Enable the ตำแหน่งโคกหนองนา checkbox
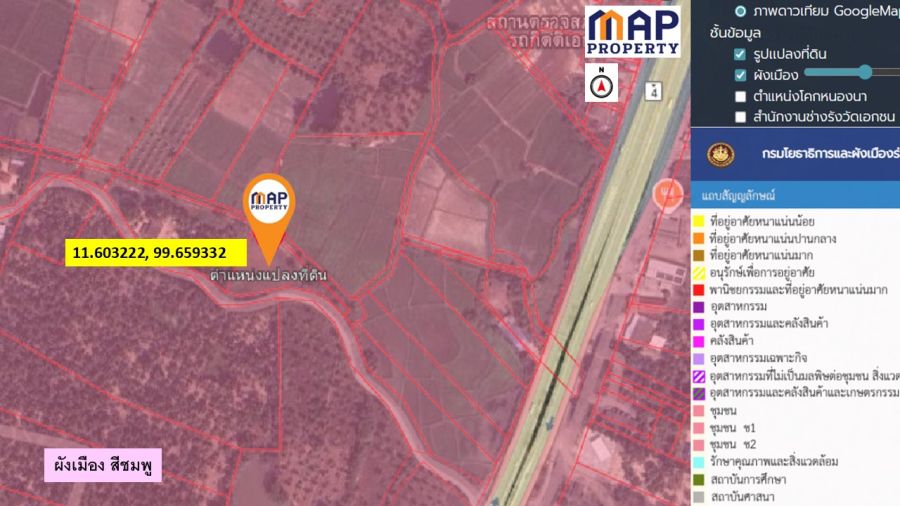This screenshot has width=900, height=506. pyautogui.click(x=741, y=97)
